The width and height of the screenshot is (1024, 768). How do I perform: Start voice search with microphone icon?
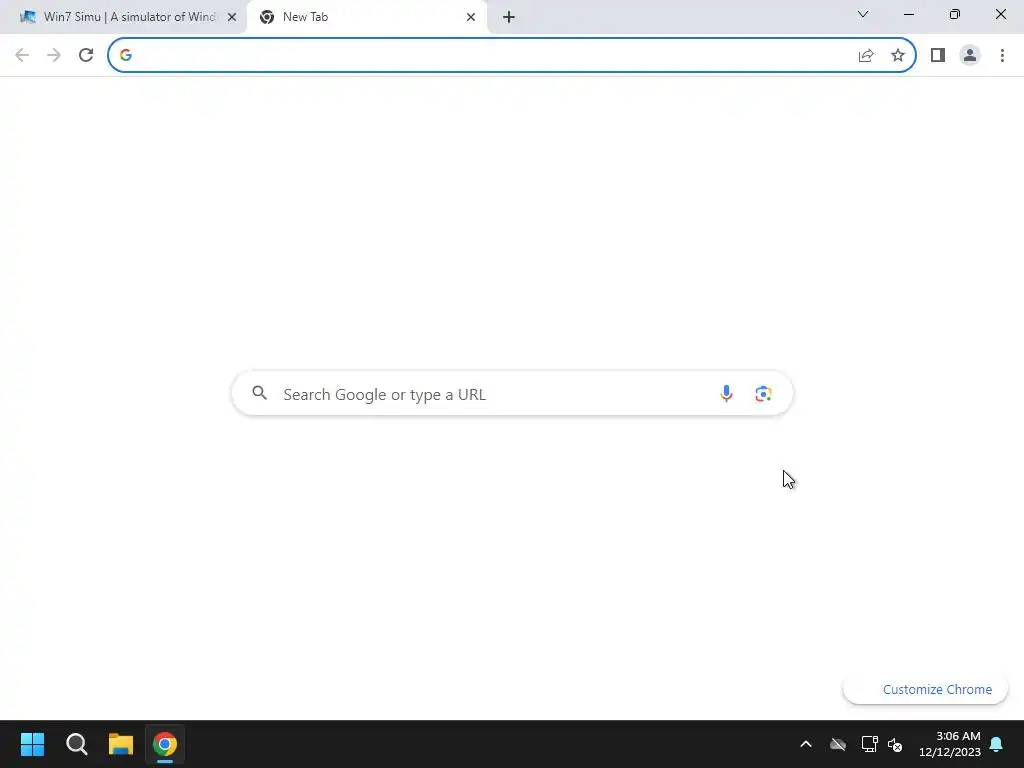pyautogui.click(x=726, y=393)
